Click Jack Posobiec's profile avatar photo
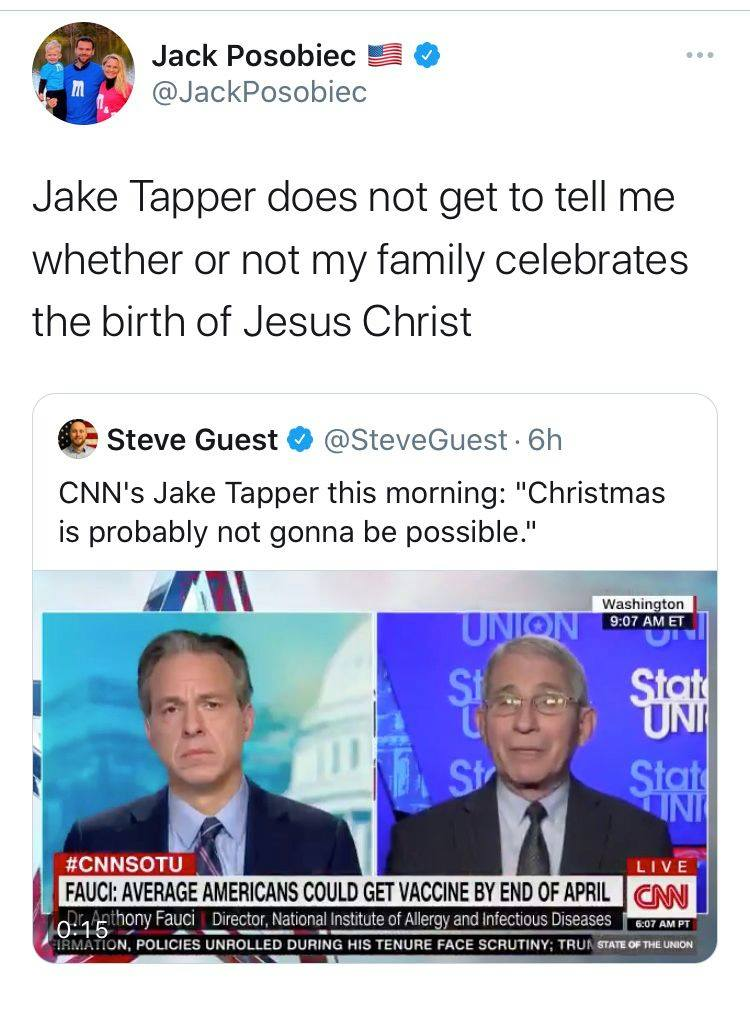 tap(83, 73)
